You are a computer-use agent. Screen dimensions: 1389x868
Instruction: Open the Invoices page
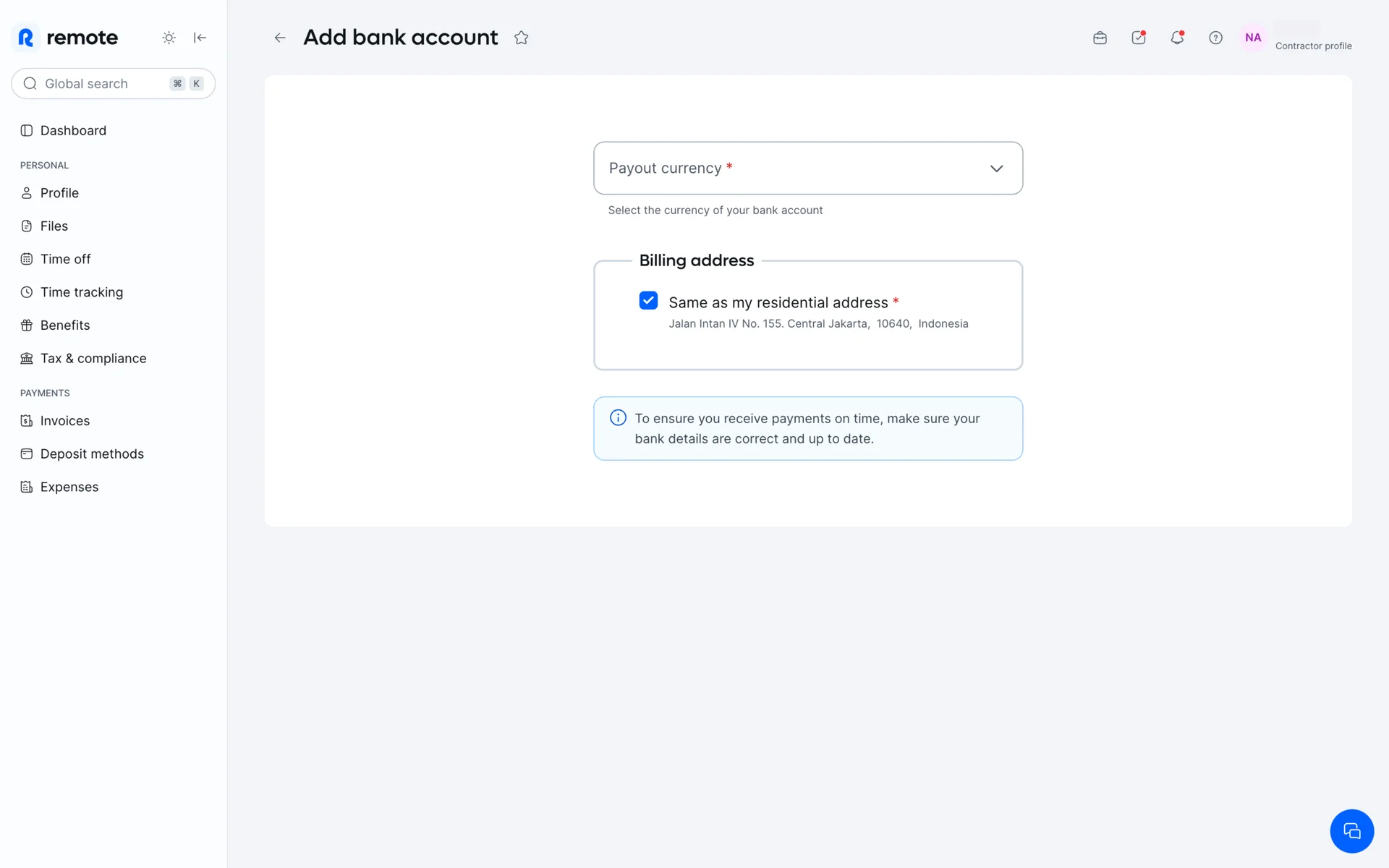(x=64, y=421)
